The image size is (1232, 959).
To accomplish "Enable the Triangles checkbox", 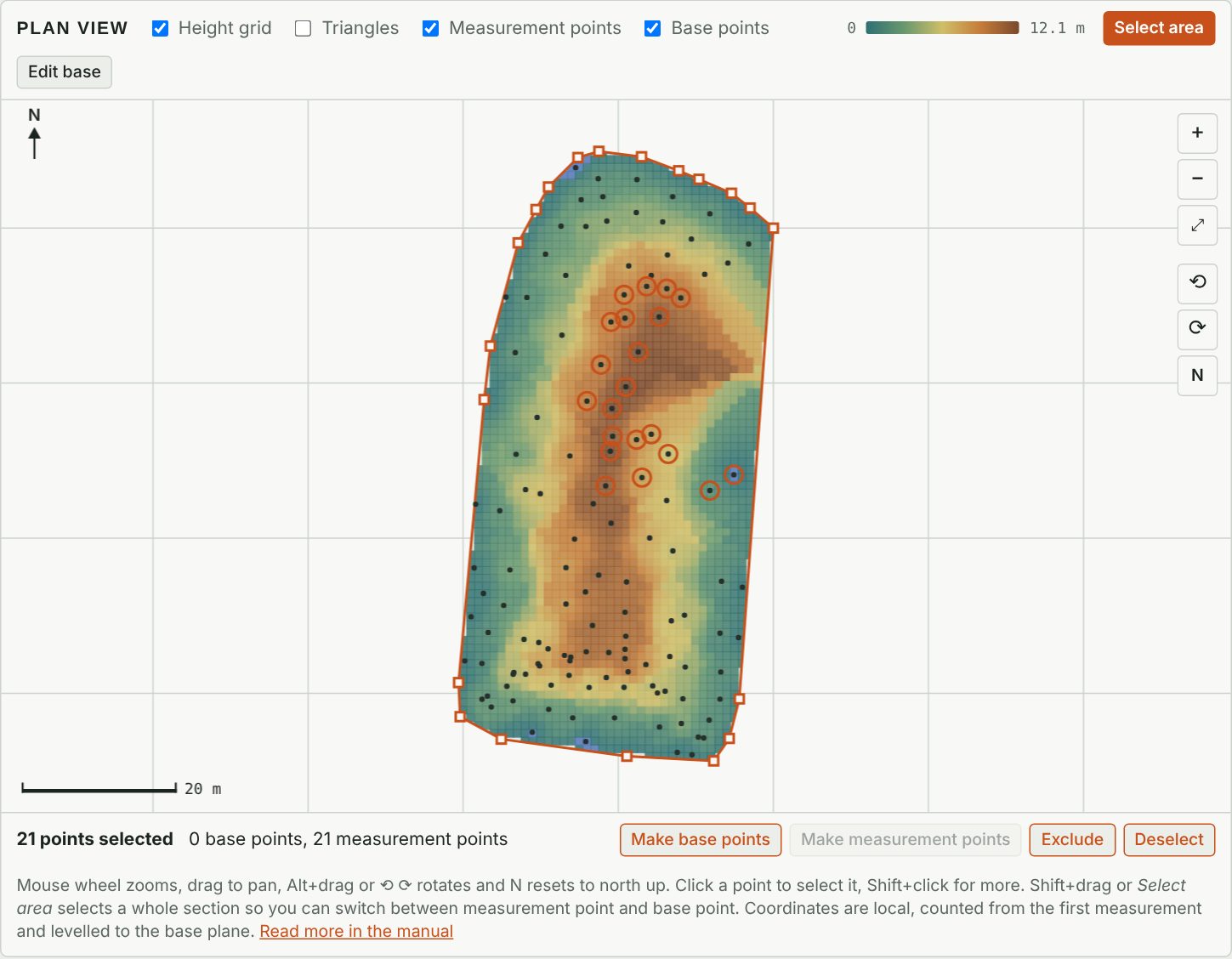I will 303,28.
